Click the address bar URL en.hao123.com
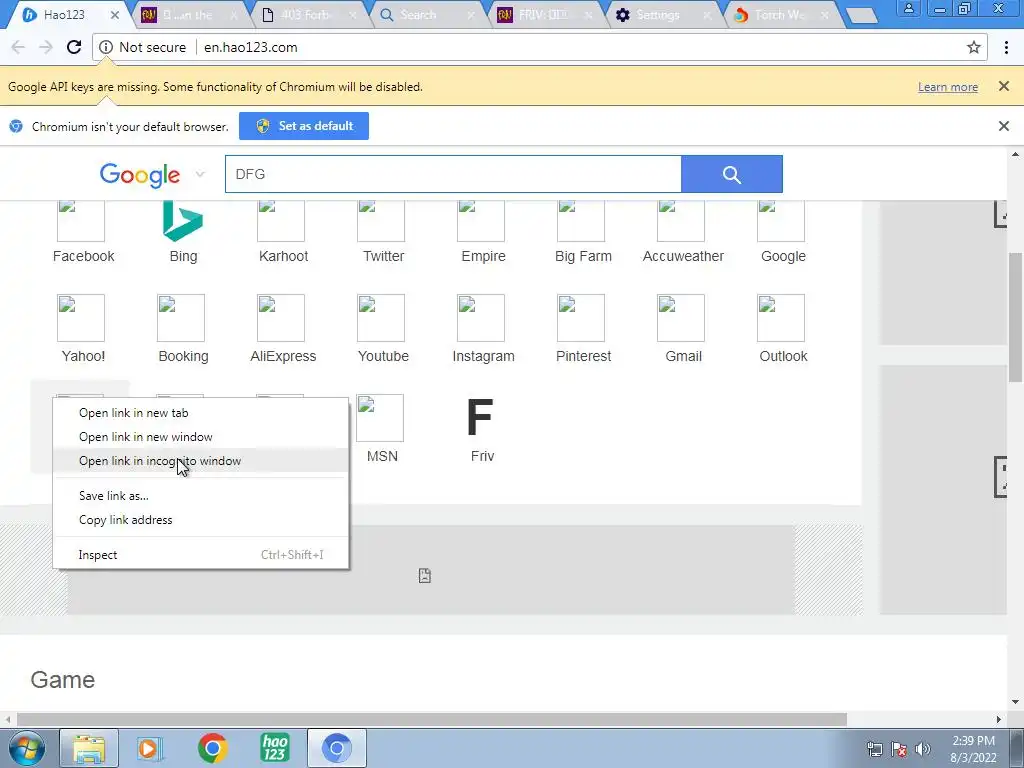Screen dimensions: 1024x768 point(251,47)
